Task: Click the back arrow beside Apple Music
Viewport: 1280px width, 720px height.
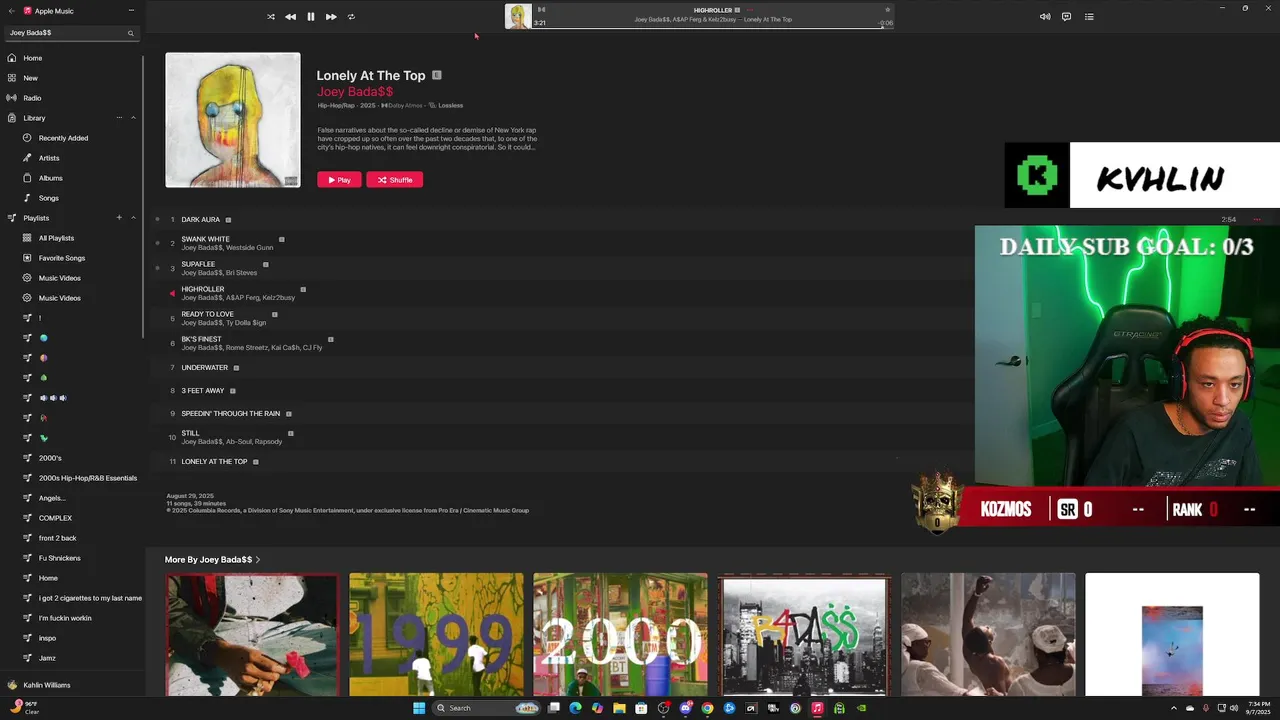Action: point(11,11)
